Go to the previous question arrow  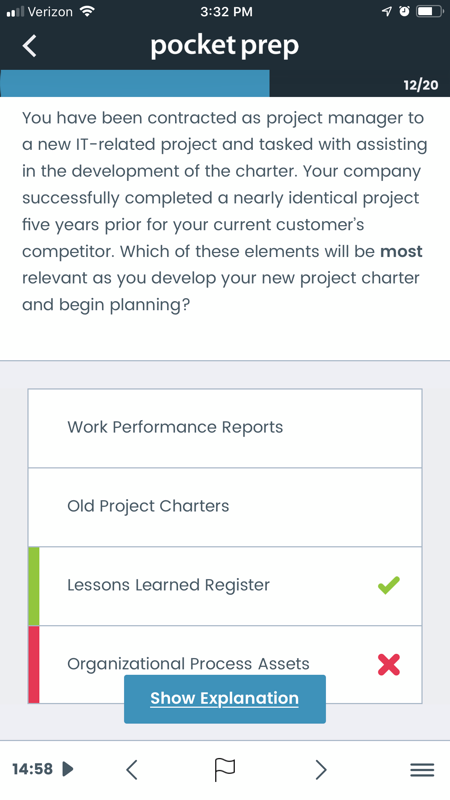132,769
